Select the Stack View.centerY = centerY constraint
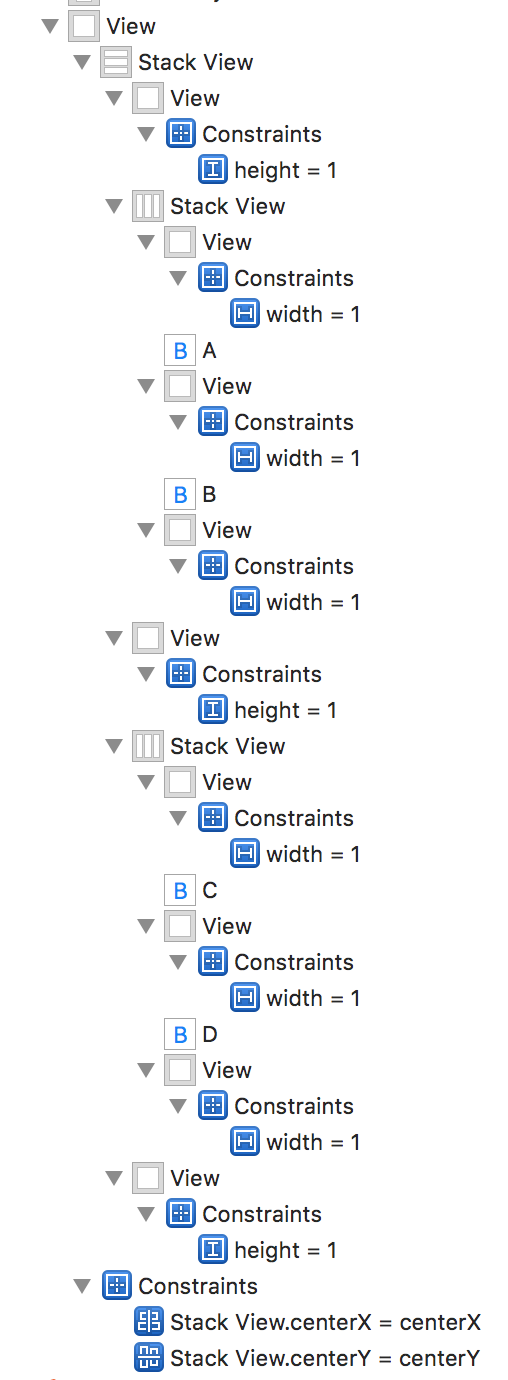This screenshot has width=508, height=1380. point(325,1358)
